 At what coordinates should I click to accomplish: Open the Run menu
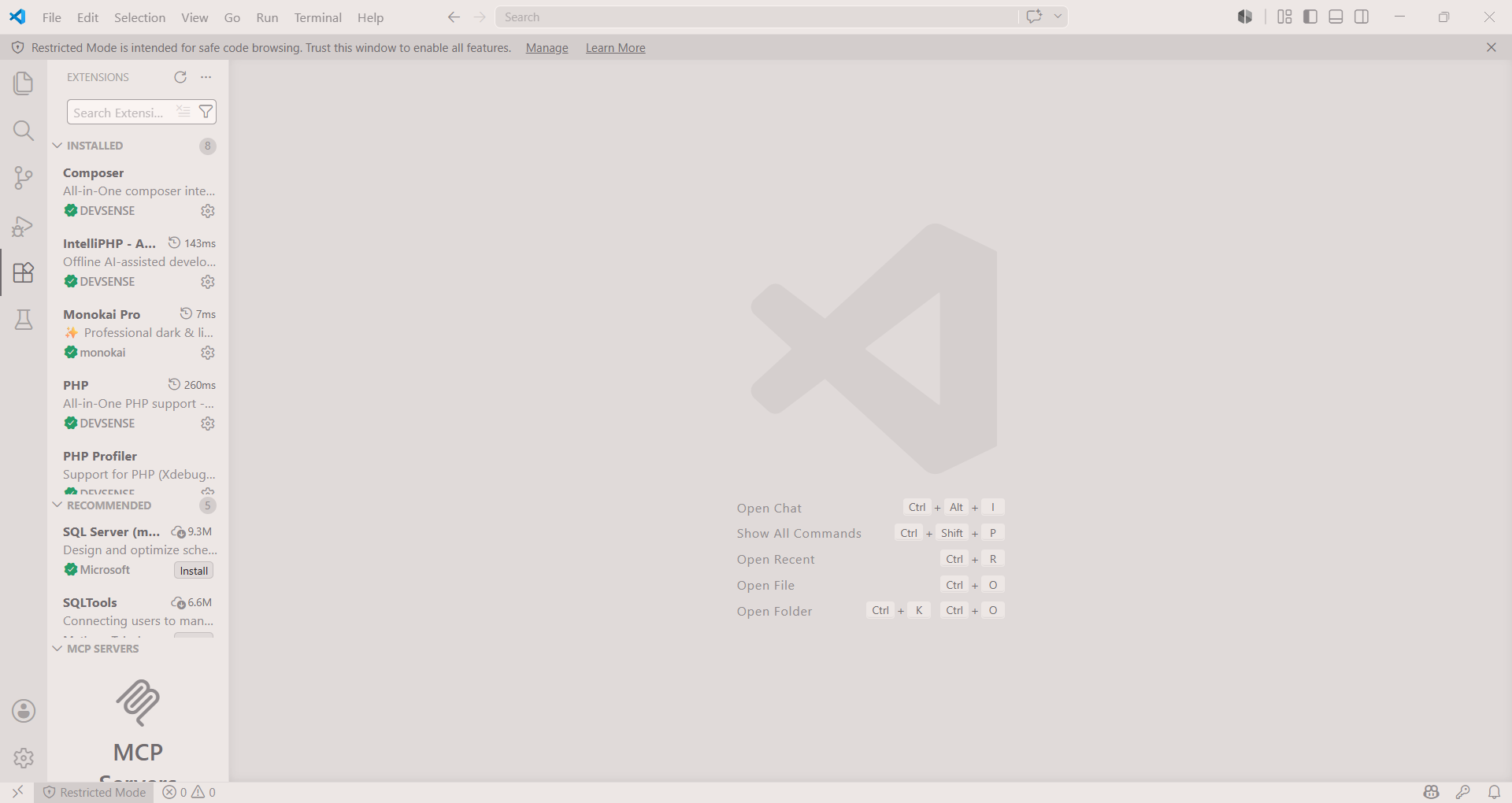[267, 17]
